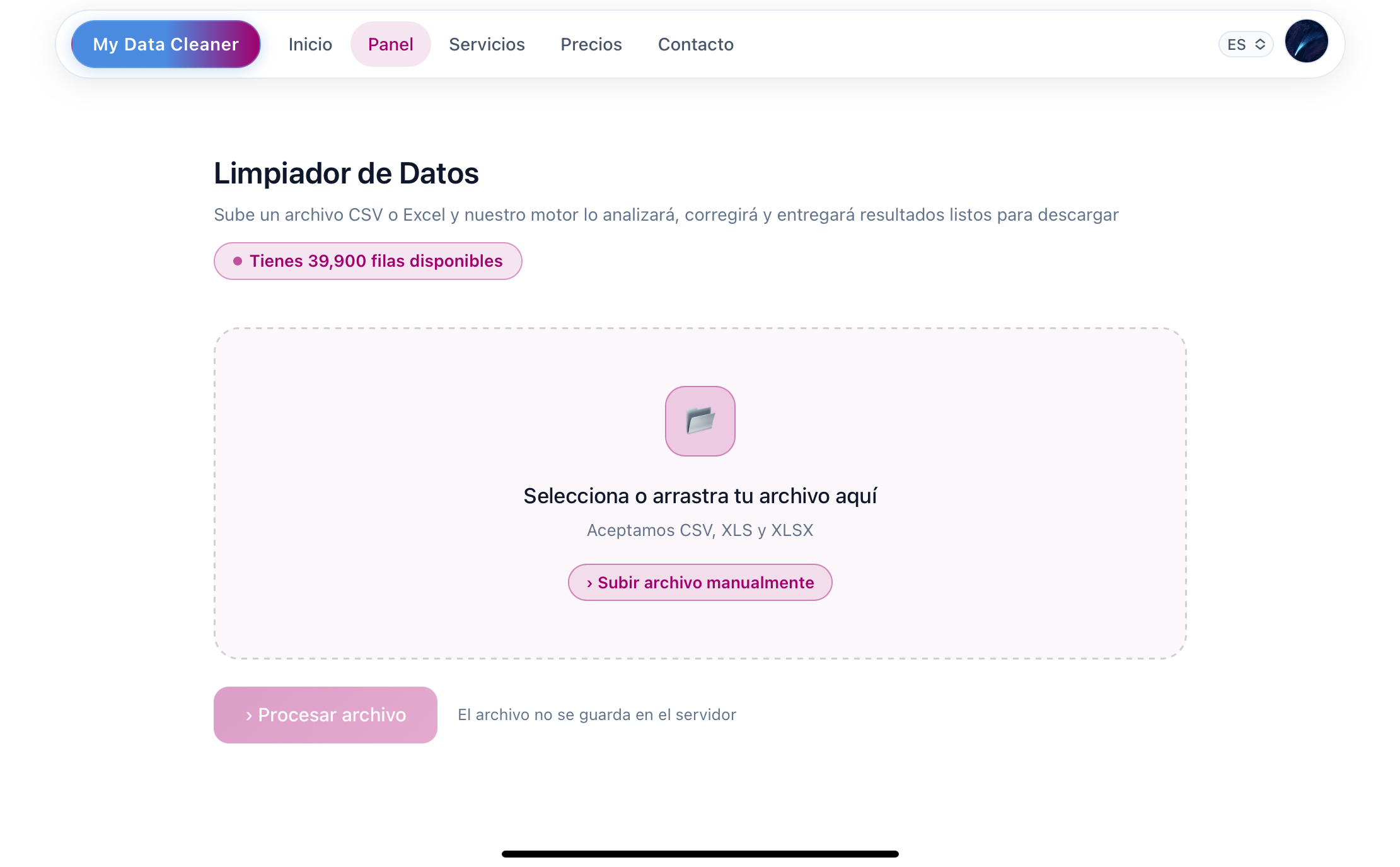Click 'Selecciona o arrastra tu archivo aquí' text
The image size is (1400, 867).
click(700, 496)
